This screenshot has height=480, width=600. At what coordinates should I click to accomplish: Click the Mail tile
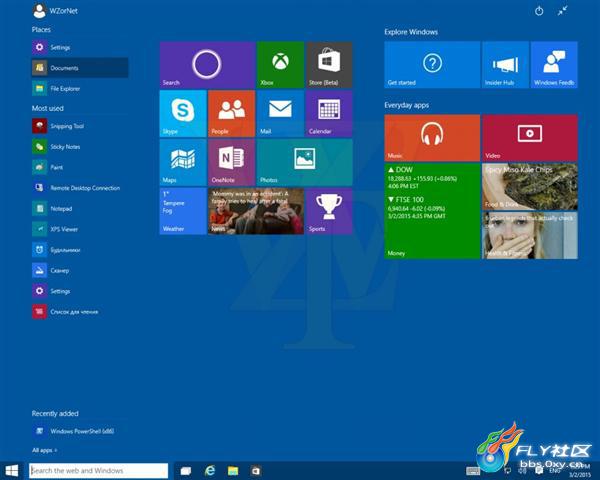(x=280, y=112)
